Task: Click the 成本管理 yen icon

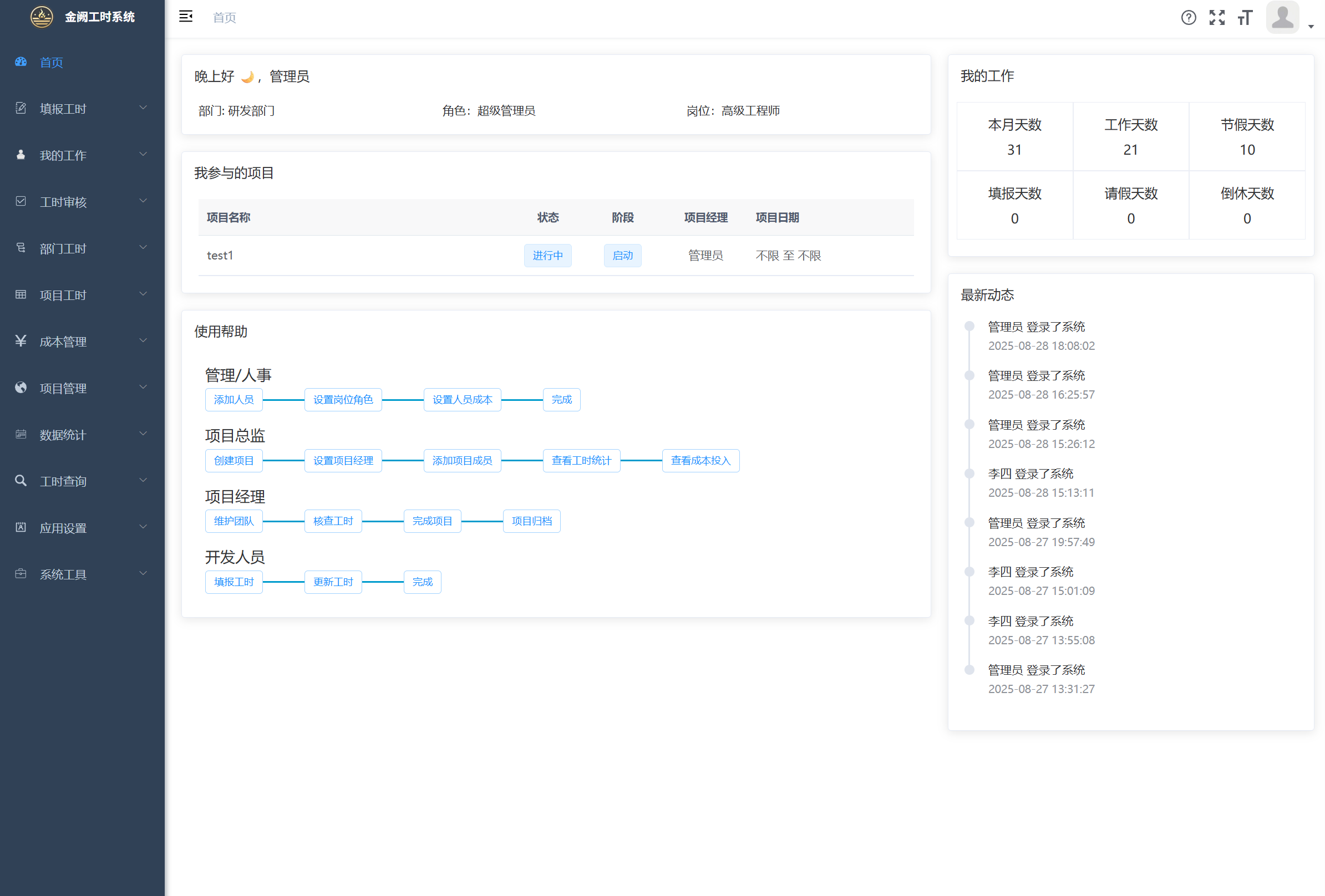Action: (x=21, y=341)
